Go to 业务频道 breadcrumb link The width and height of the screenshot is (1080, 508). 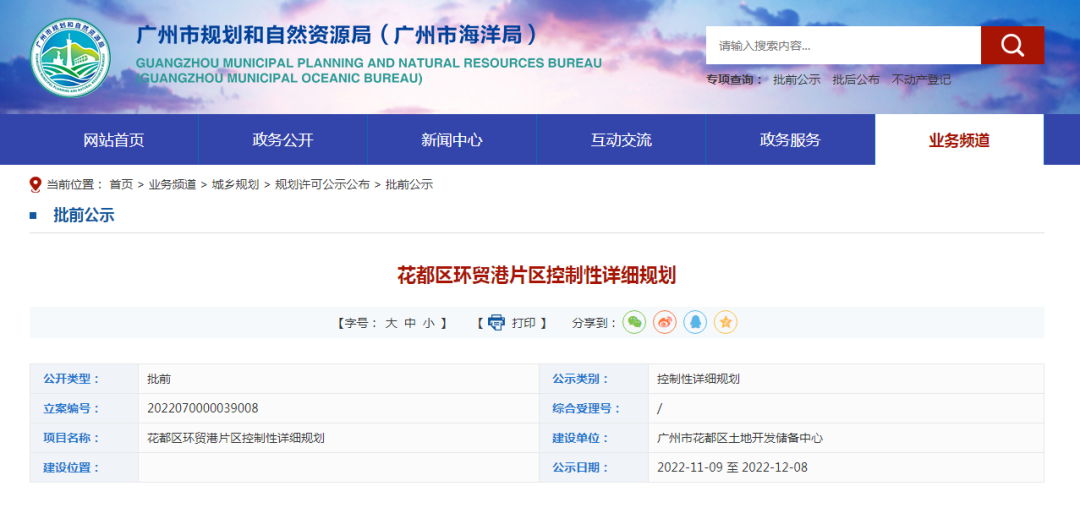(x=172, y=184)
